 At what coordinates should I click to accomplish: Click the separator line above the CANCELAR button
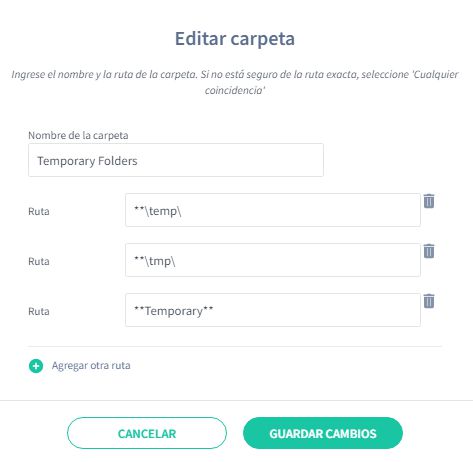pos(236,400)
